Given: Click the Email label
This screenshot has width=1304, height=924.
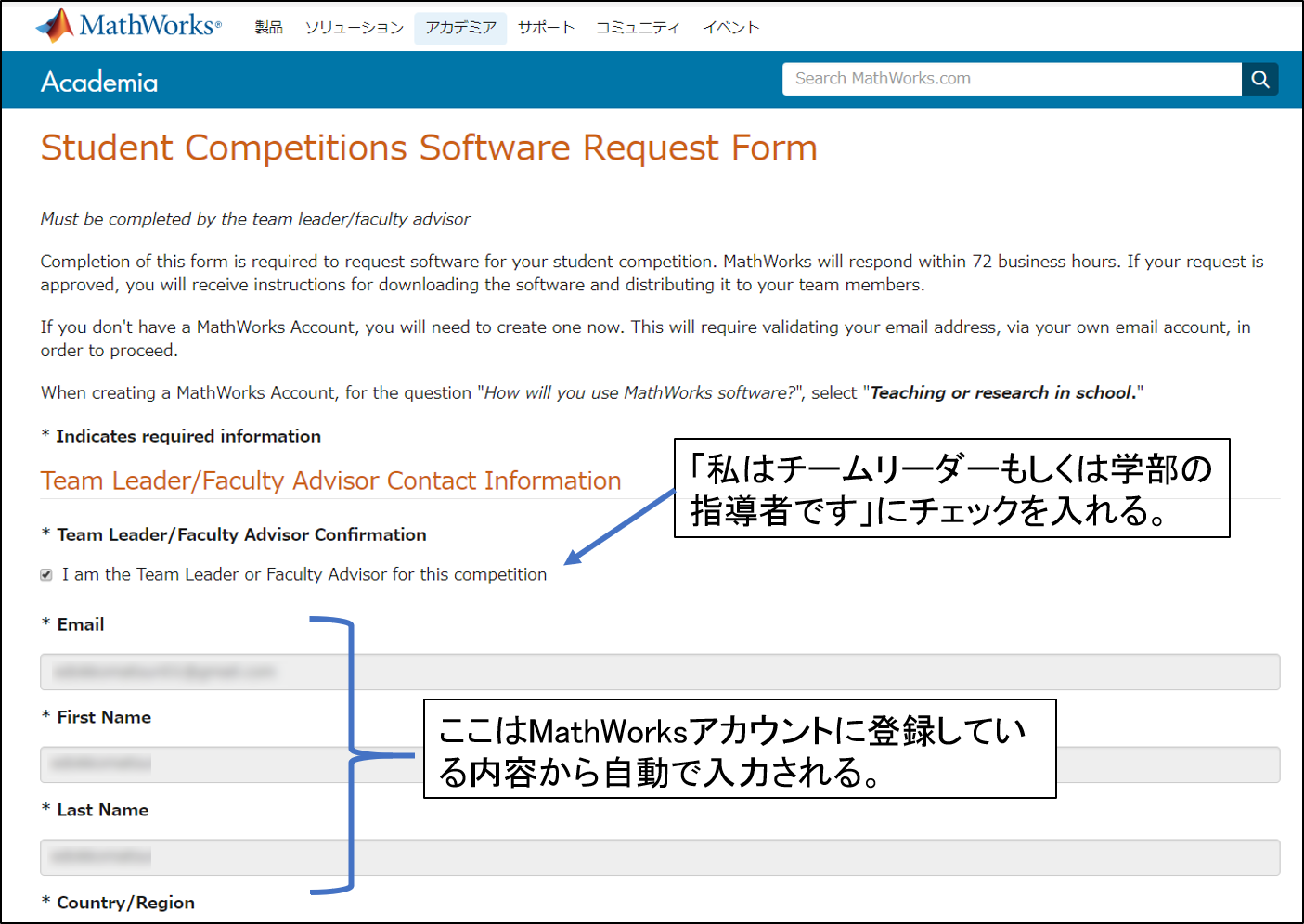Looking at the screenshot, I should click(81, 624).
